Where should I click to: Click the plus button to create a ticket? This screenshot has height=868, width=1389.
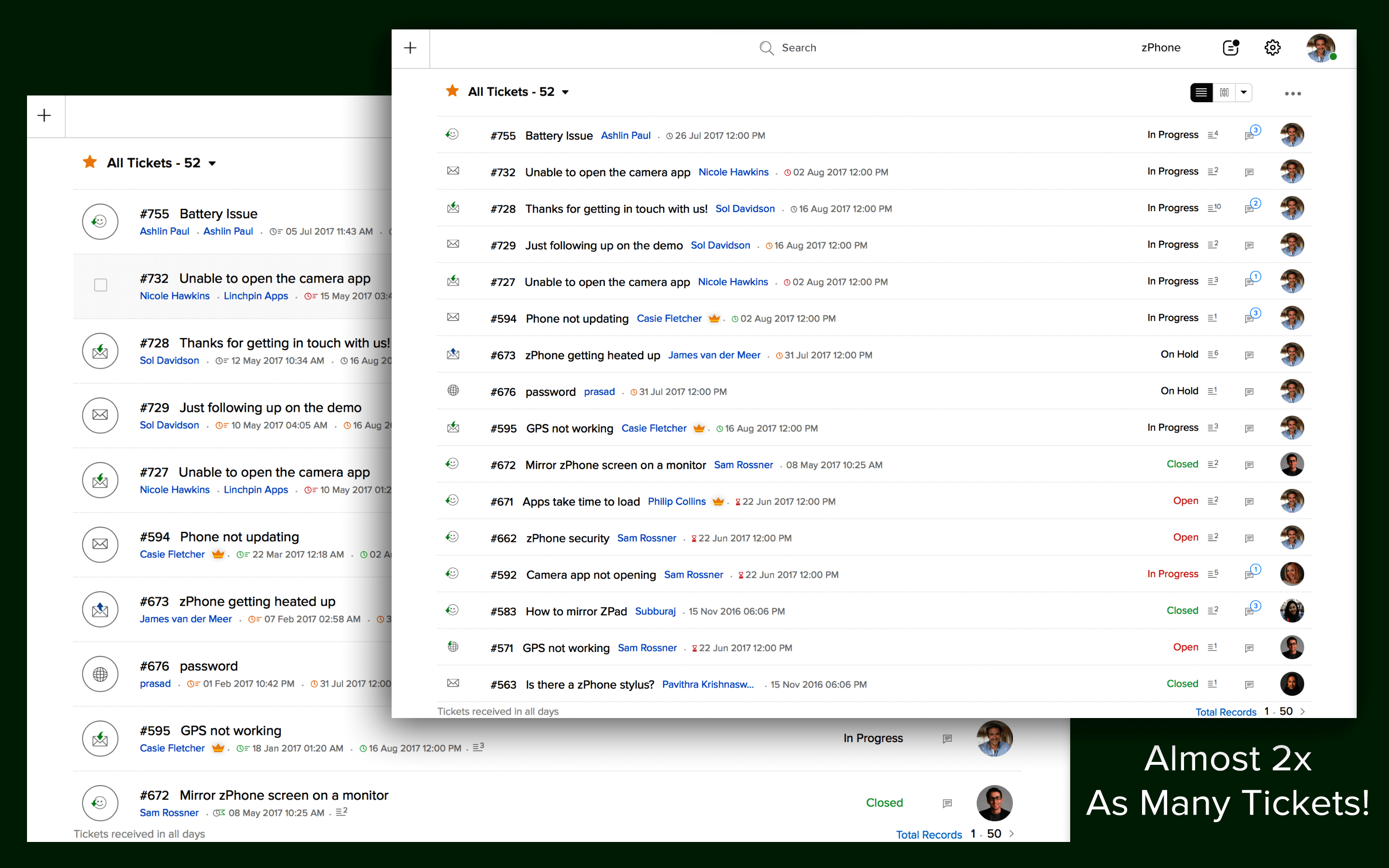pos(410,48)
